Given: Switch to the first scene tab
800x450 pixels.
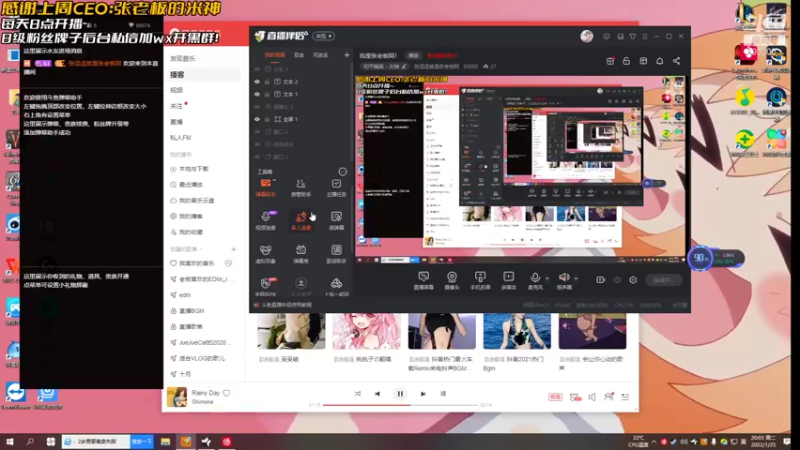Looking at the screenshot, I should [x=275, y=55].
